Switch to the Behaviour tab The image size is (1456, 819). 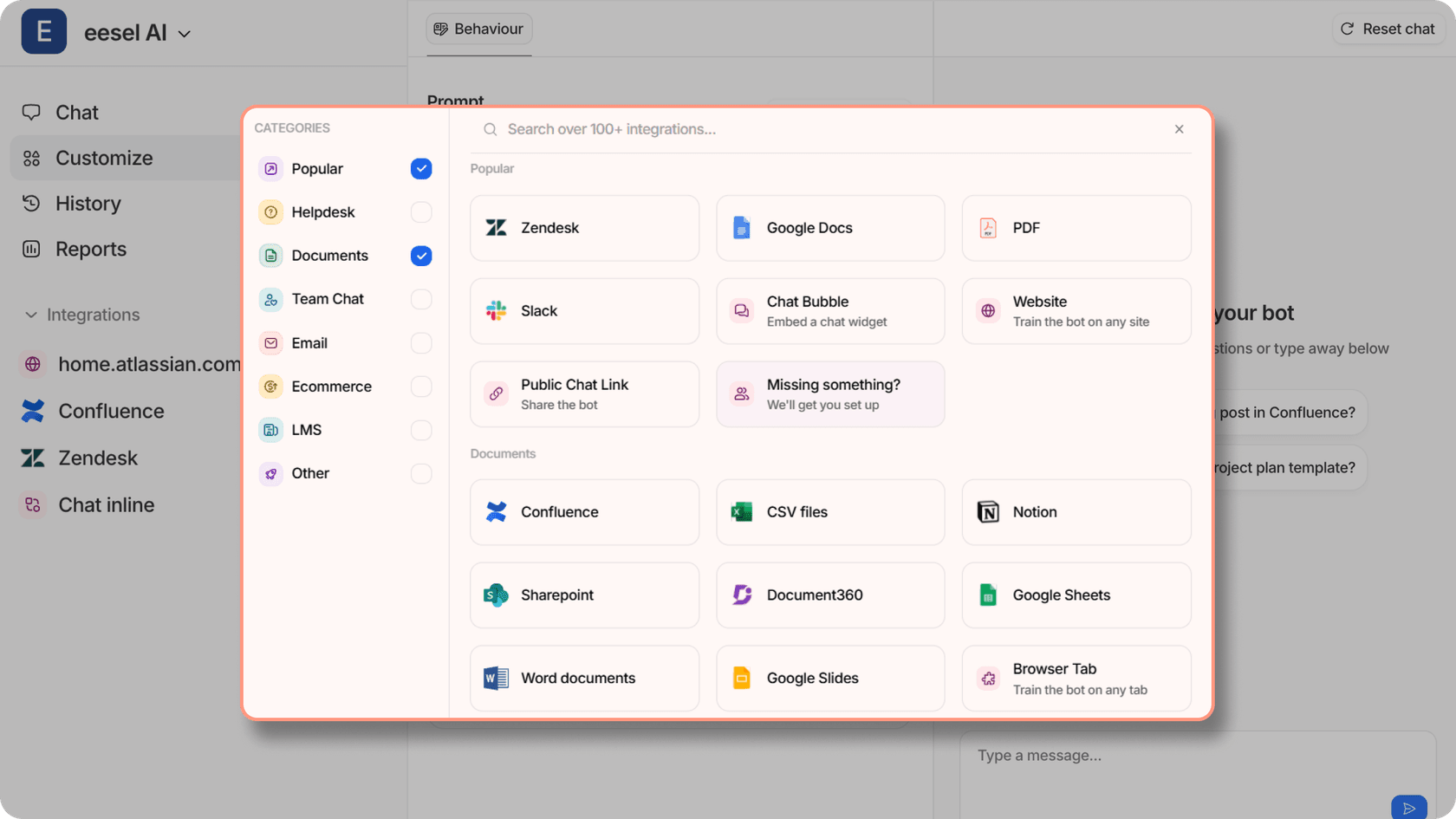479,29
